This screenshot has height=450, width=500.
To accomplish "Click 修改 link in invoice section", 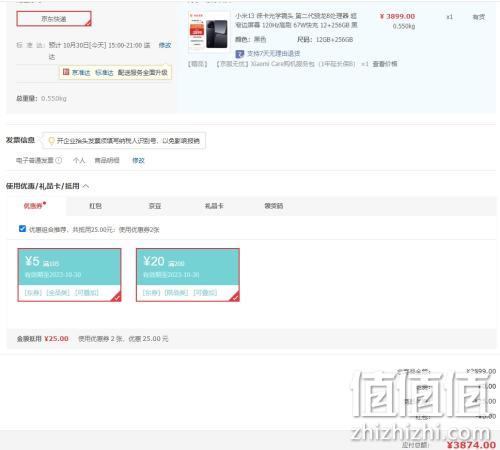I will [138, 160].
